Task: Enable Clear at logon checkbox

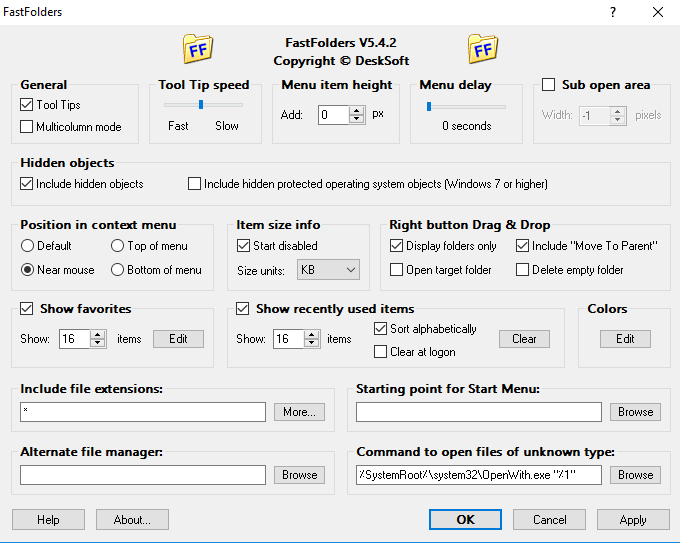Action: click(x=380, y=351)
